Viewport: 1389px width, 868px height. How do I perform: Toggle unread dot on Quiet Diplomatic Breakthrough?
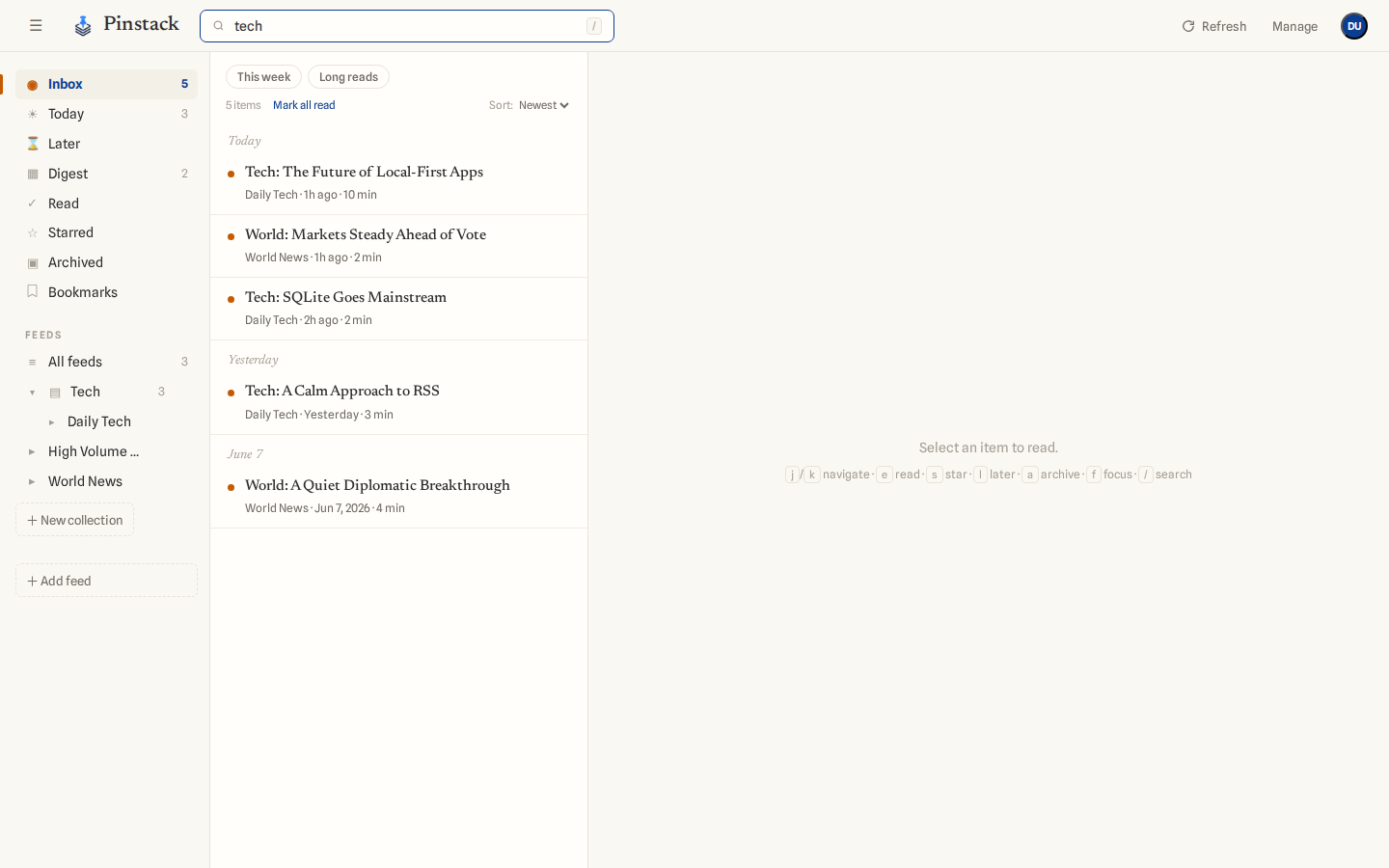coord(231,488)
